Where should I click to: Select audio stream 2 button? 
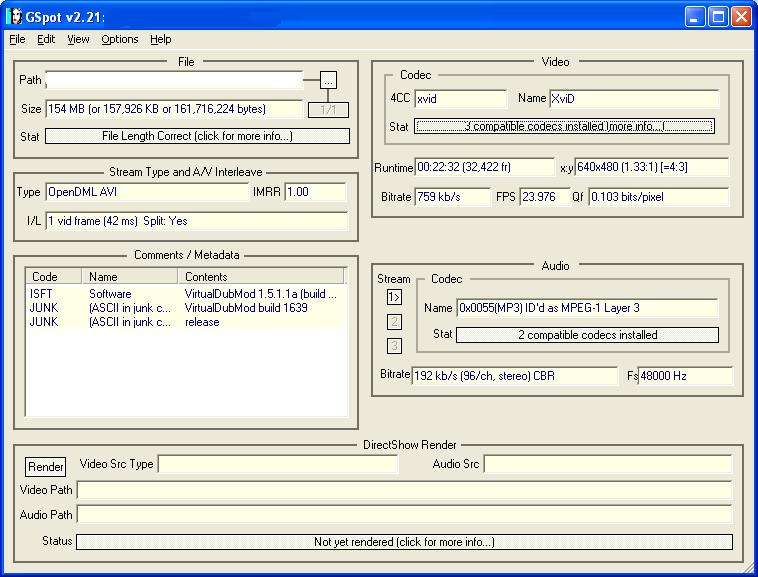(x=394, y=321)
